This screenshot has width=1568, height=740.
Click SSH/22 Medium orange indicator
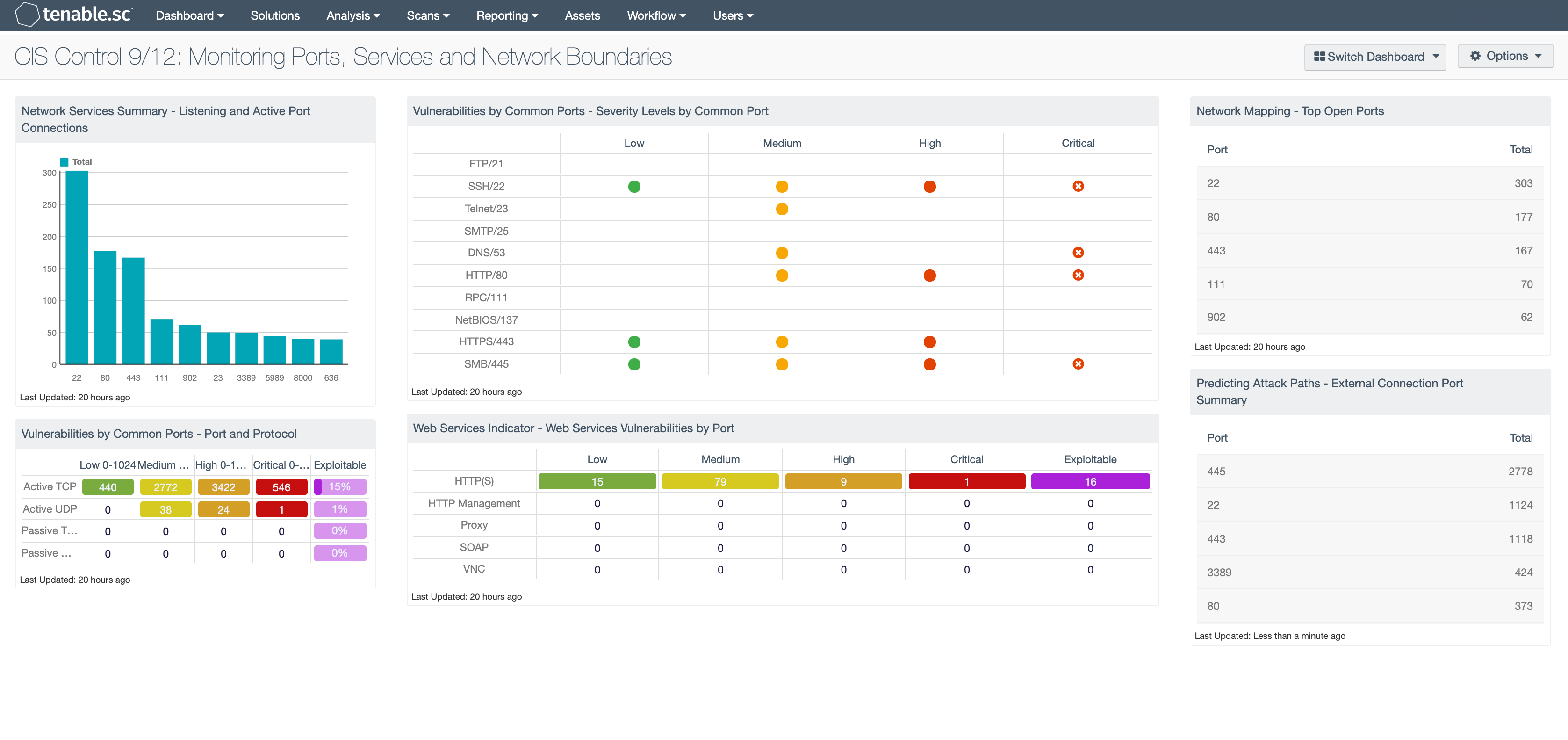[782, 186]
